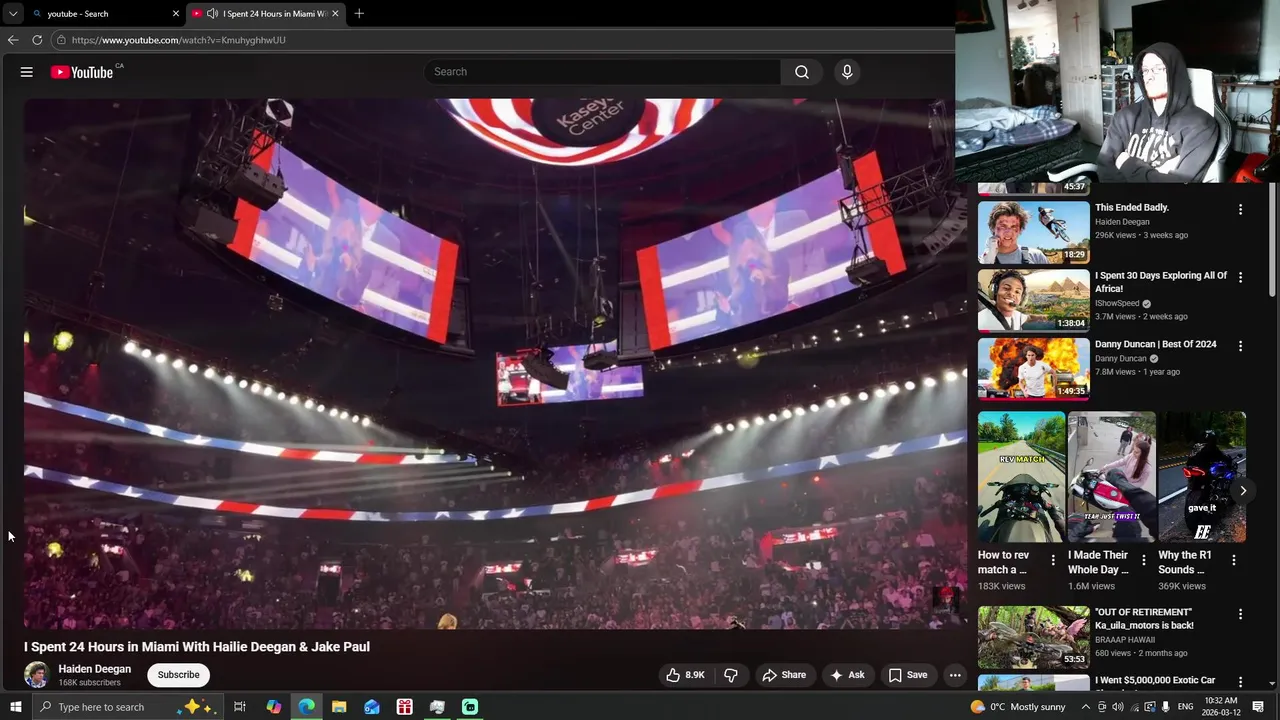The image size is (1280, 720).
Task: Open Outlook from the taskbar
Action: coord(372,707)
